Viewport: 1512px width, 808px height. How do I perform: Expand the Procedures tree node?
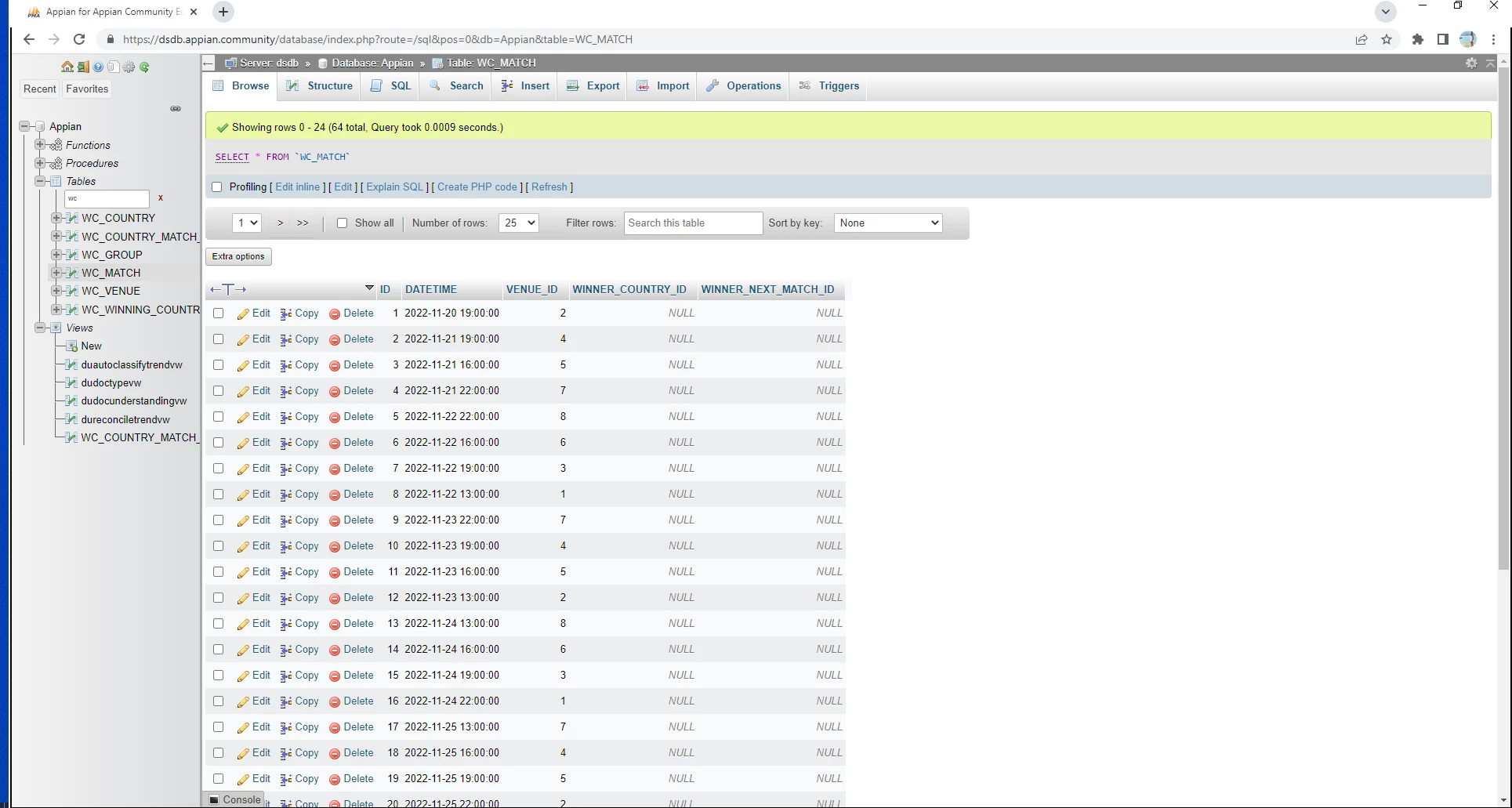[40, 163]
